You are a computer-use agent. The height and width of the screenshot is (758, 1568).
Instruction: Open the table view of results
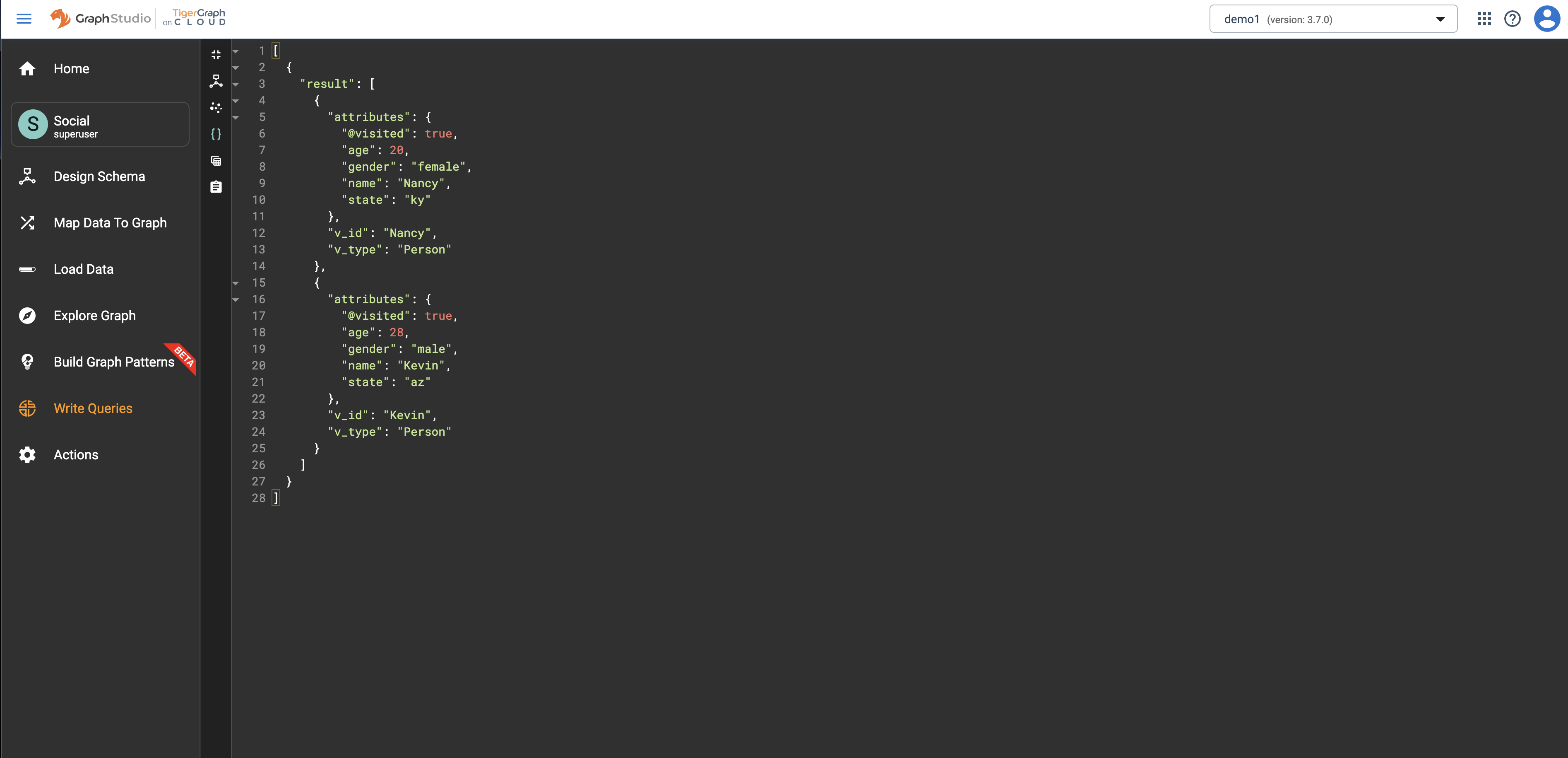tap(216, 160)
